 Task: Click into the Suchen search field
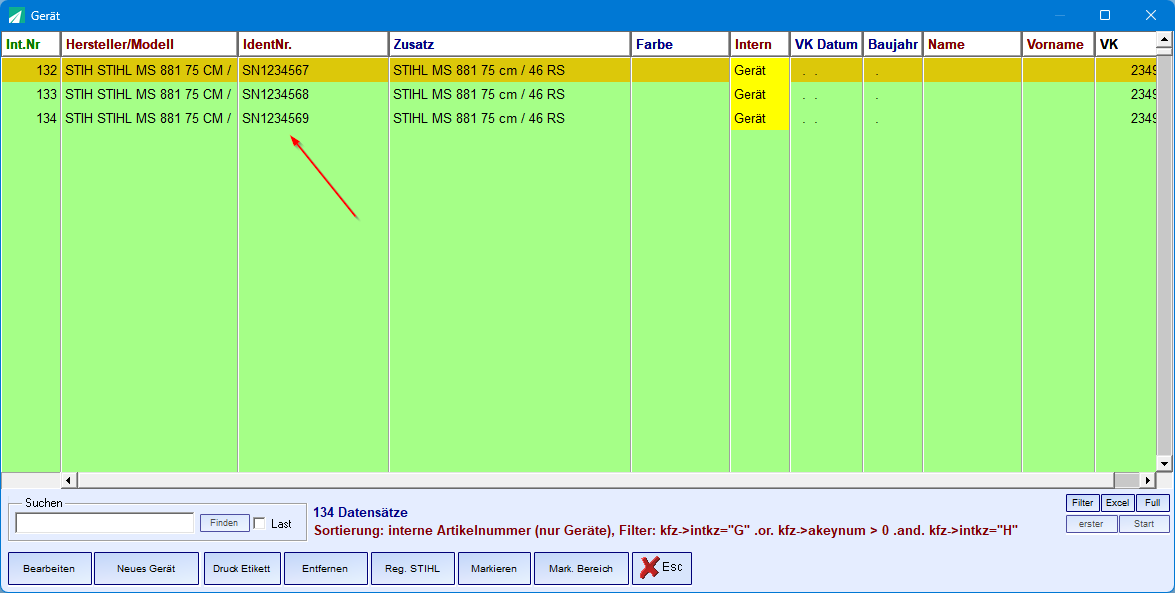104,523
